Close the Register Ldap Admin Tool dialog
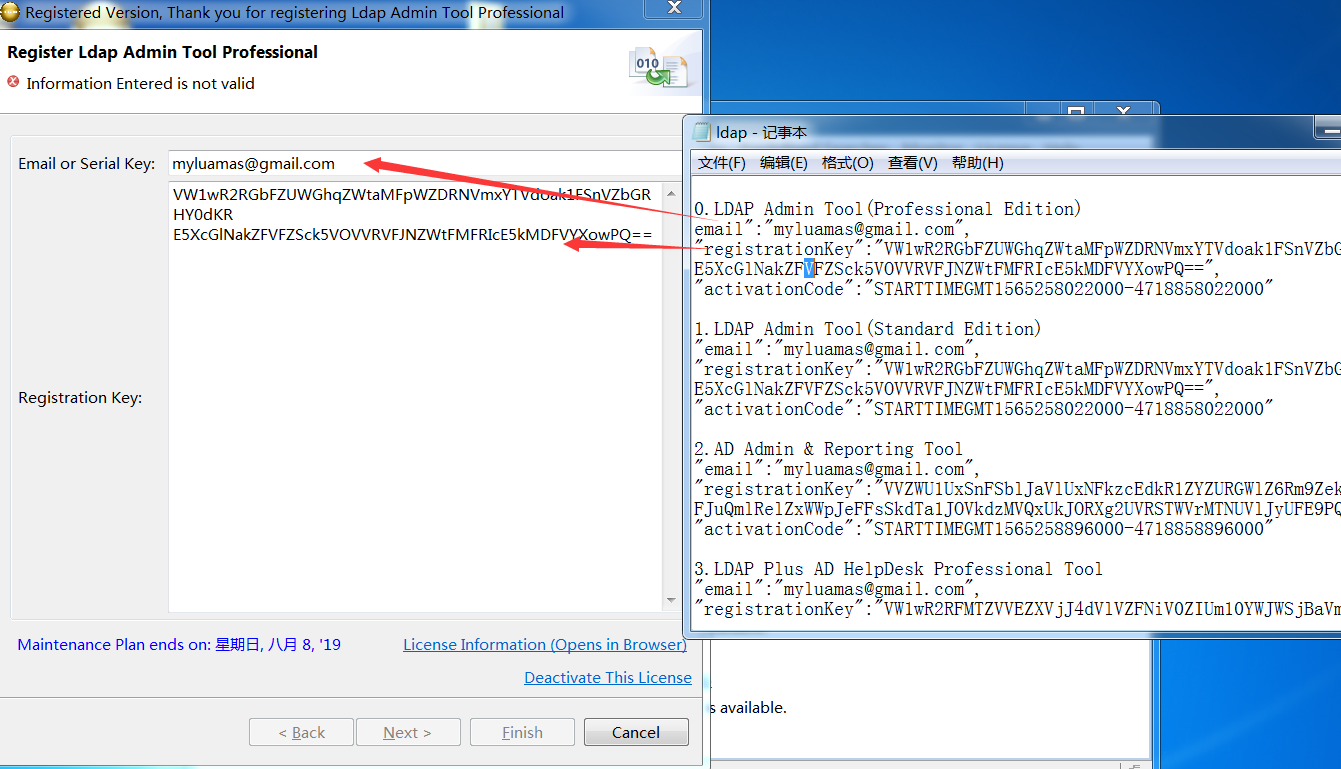 (674, 10)
